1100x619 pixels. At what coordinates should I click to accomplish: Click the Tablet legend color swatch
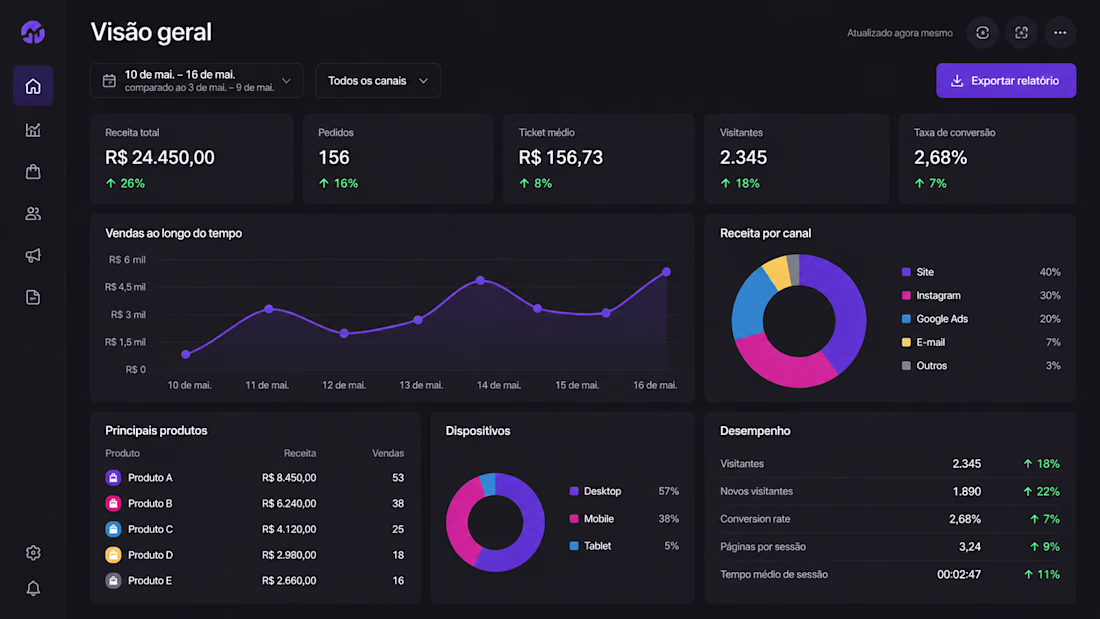574,546
